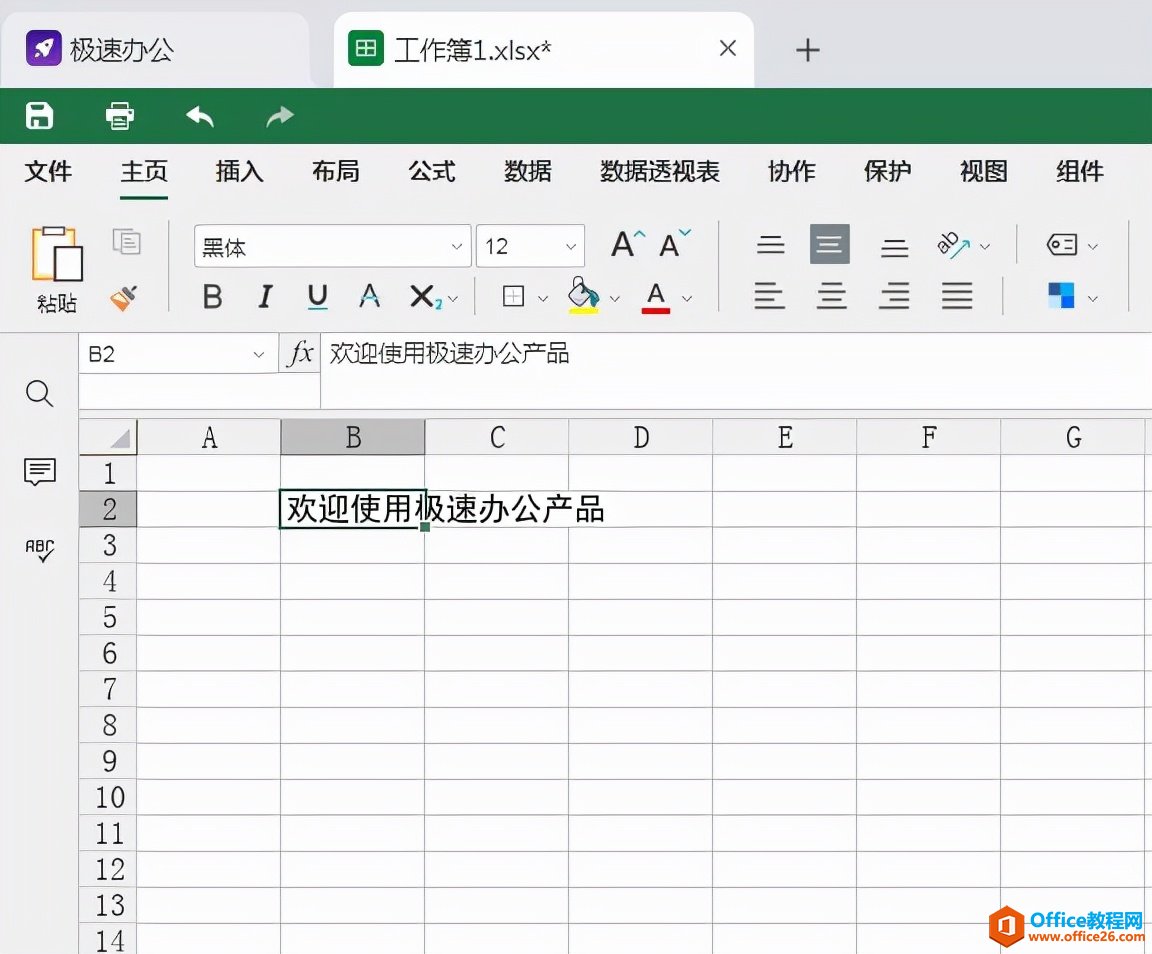Click the Copy icon beside Paste

pos(127,243)
